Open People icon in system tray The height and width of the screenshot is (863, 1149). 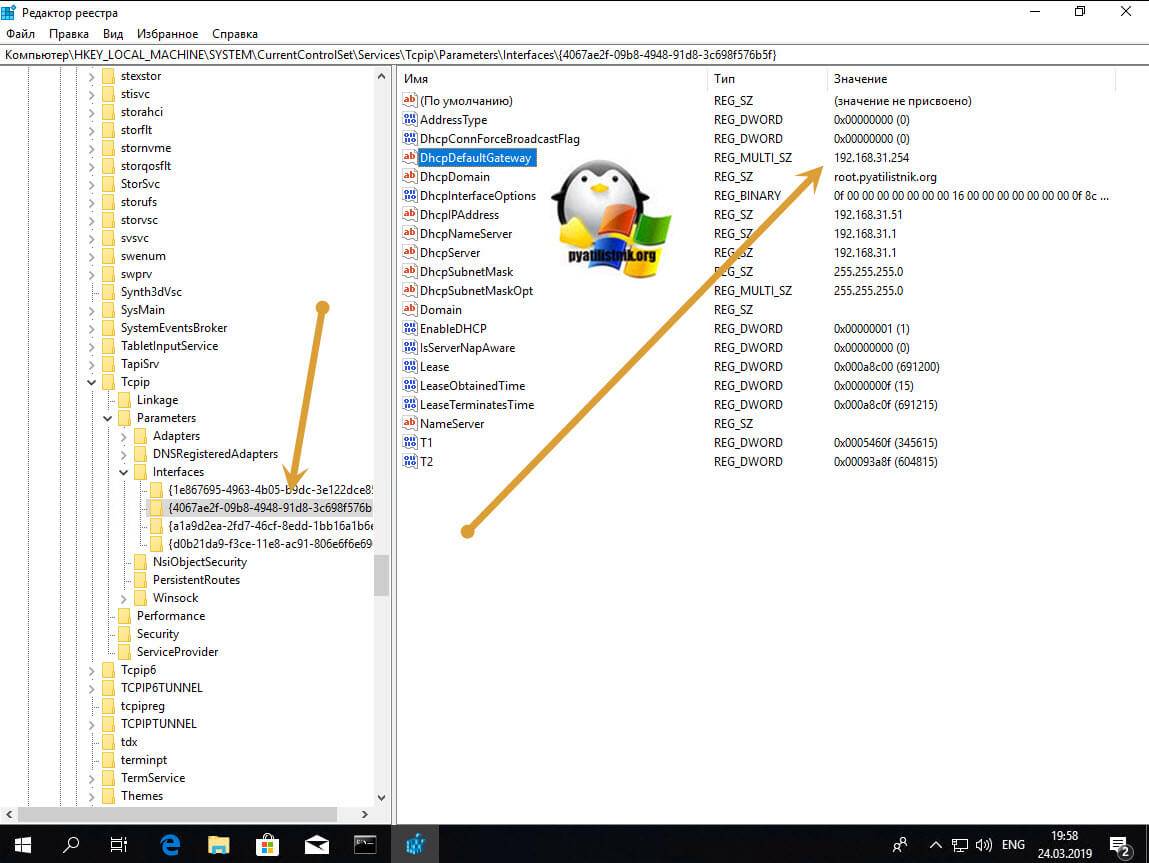900,845
